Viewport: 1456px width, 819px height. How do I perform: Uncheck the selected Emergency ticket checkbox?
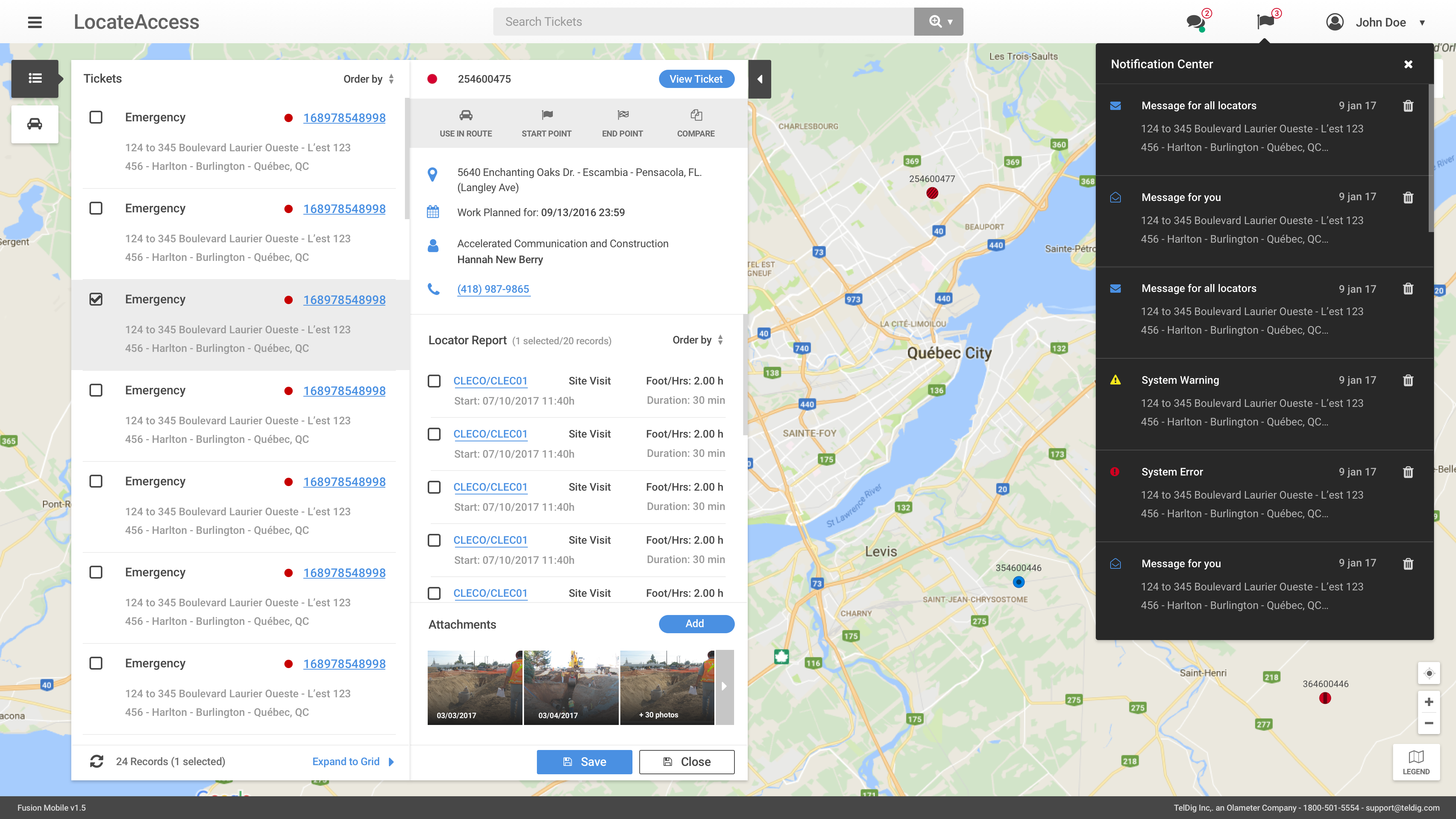96,299
